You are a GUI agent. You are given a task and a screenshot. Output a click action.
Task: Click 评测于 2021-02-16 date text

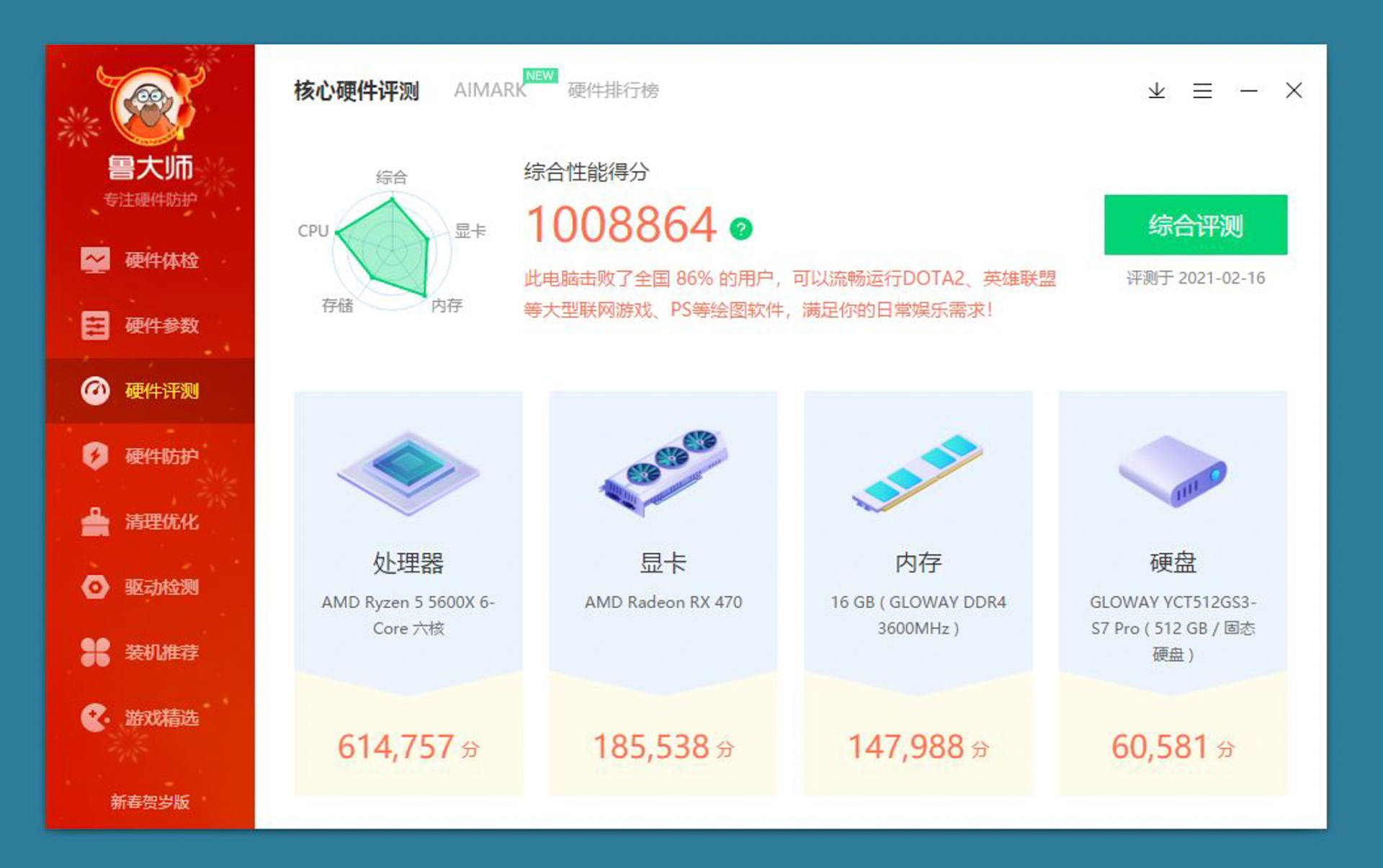[1196, 278]
